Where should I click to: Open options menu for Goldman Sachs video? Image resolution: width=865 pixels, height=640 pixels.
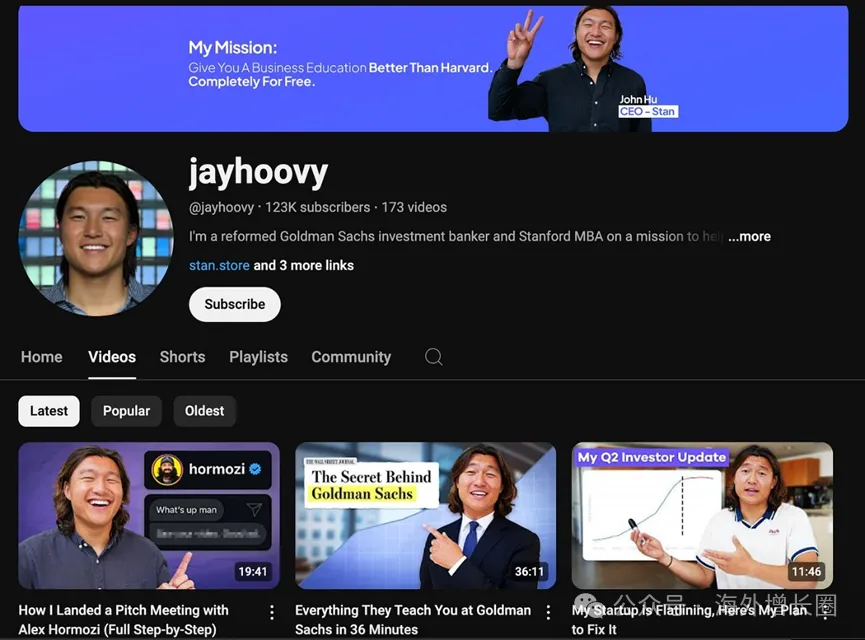(x=548, y=612)
